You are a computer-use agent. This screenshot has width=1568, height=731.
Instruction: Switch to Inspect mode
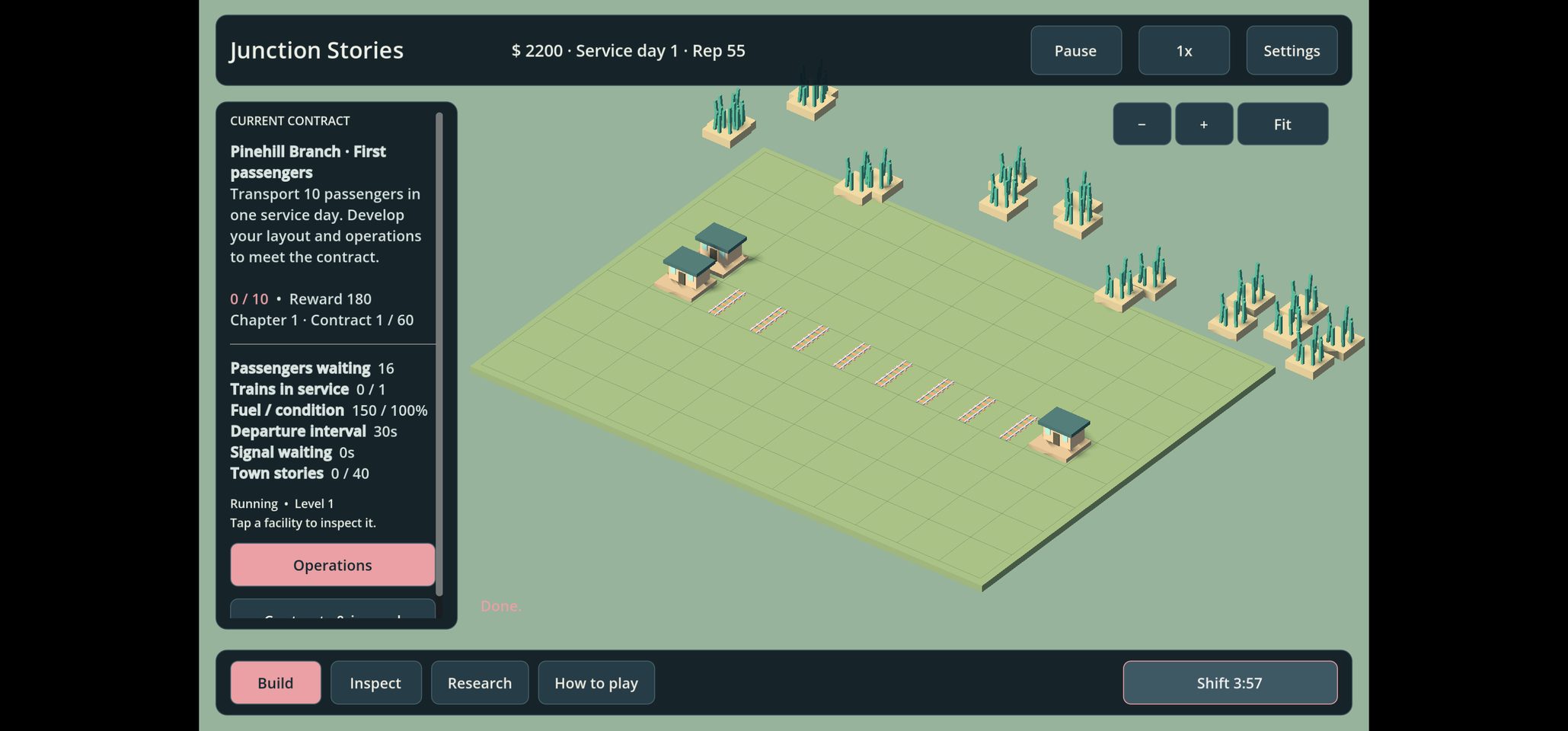[375, 683]
